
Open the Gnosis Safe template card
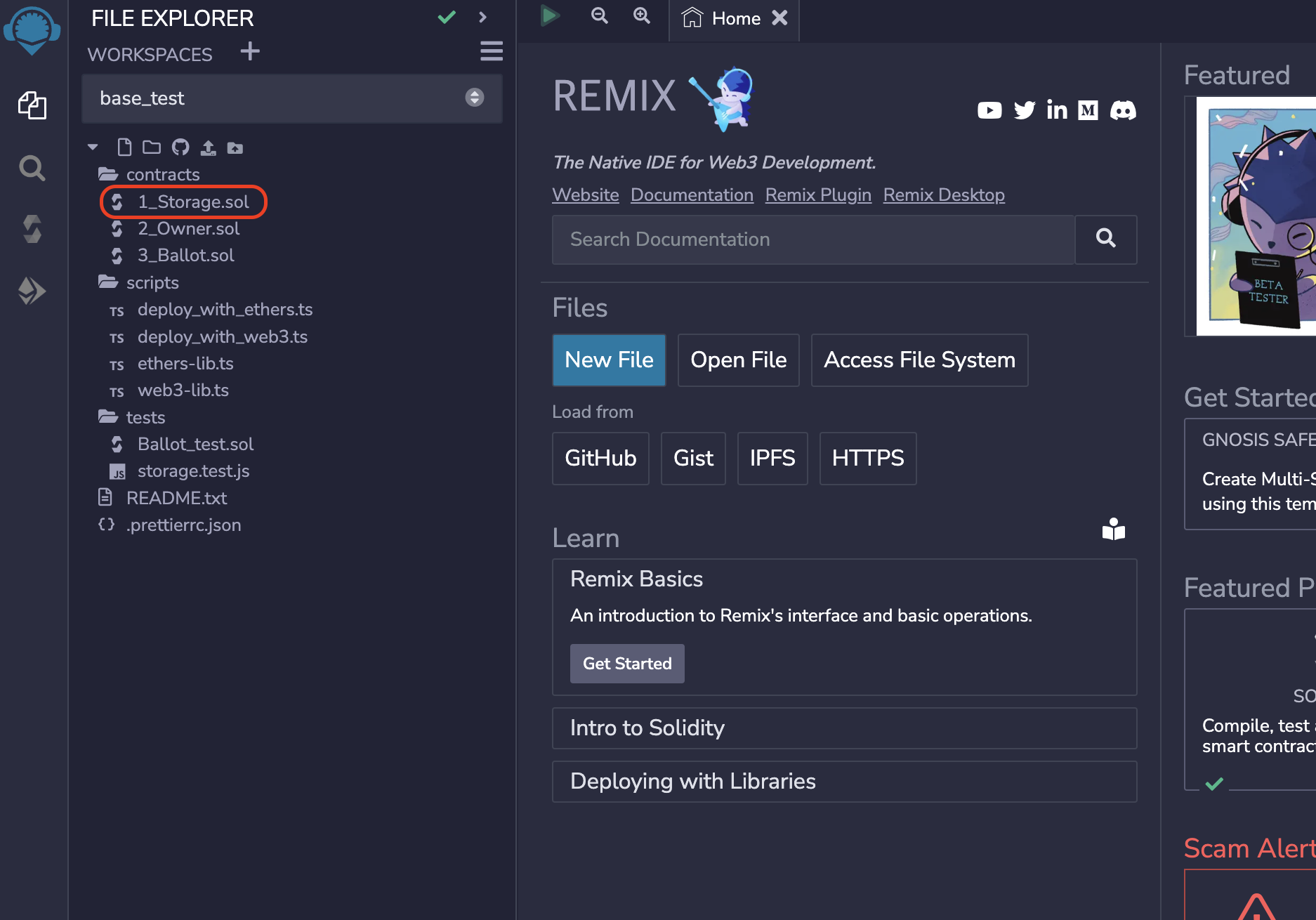1251,474
